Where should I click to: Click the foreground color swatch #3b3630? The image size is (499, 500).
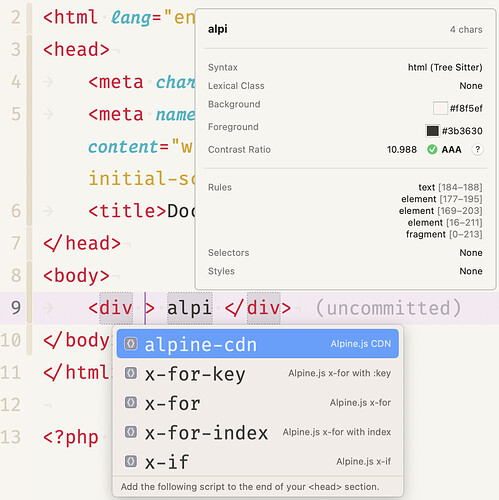[432, 131]
